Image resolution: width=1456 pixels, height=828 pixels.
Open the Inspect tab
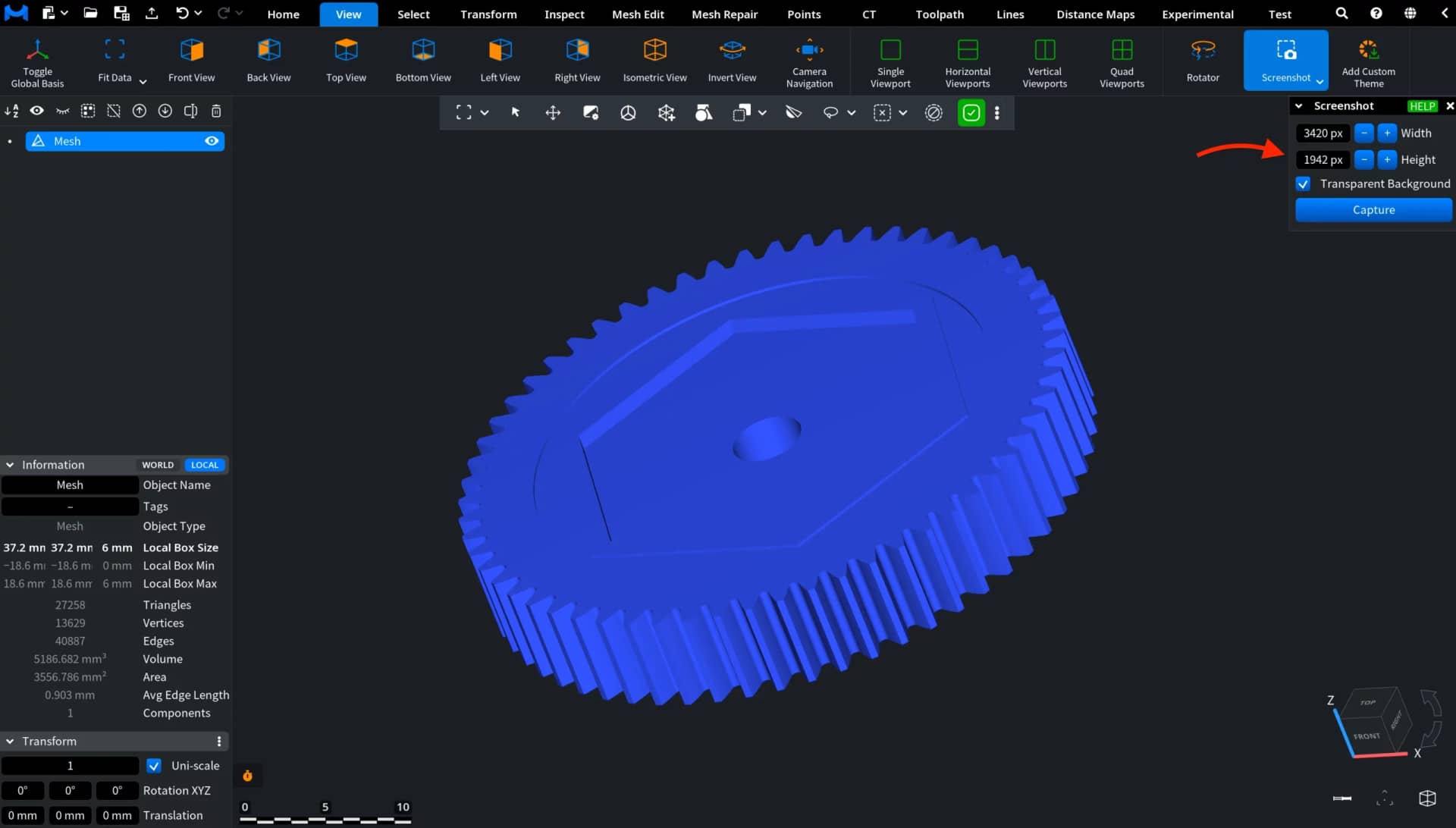tap(564, 14)
